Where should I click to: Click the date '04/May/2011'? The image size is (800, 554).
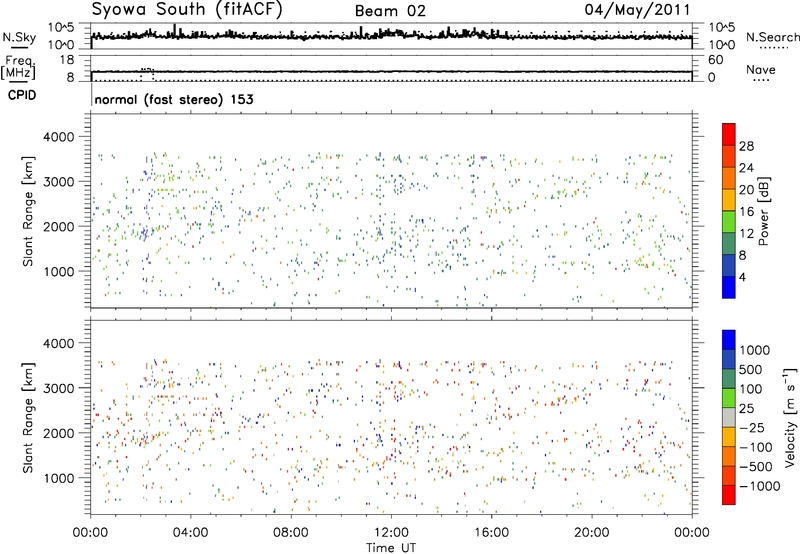pyautogui.click(x=637, y=10)
